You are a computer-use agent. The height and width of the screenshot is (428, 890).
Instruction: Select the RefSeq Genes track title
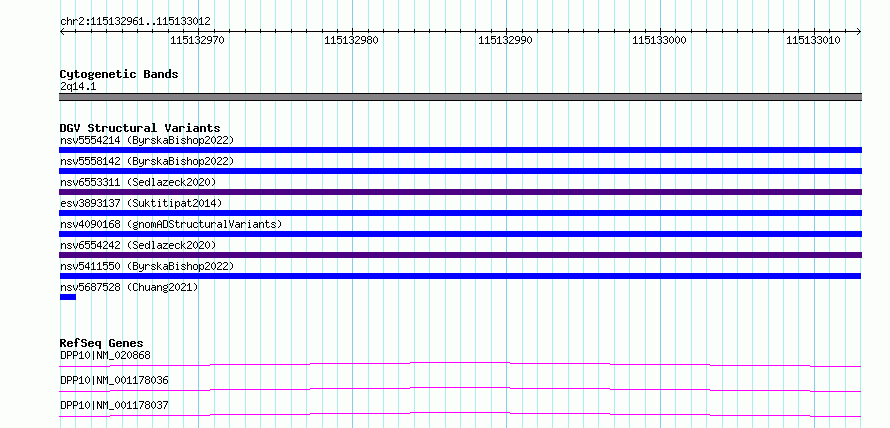point(102,343)
